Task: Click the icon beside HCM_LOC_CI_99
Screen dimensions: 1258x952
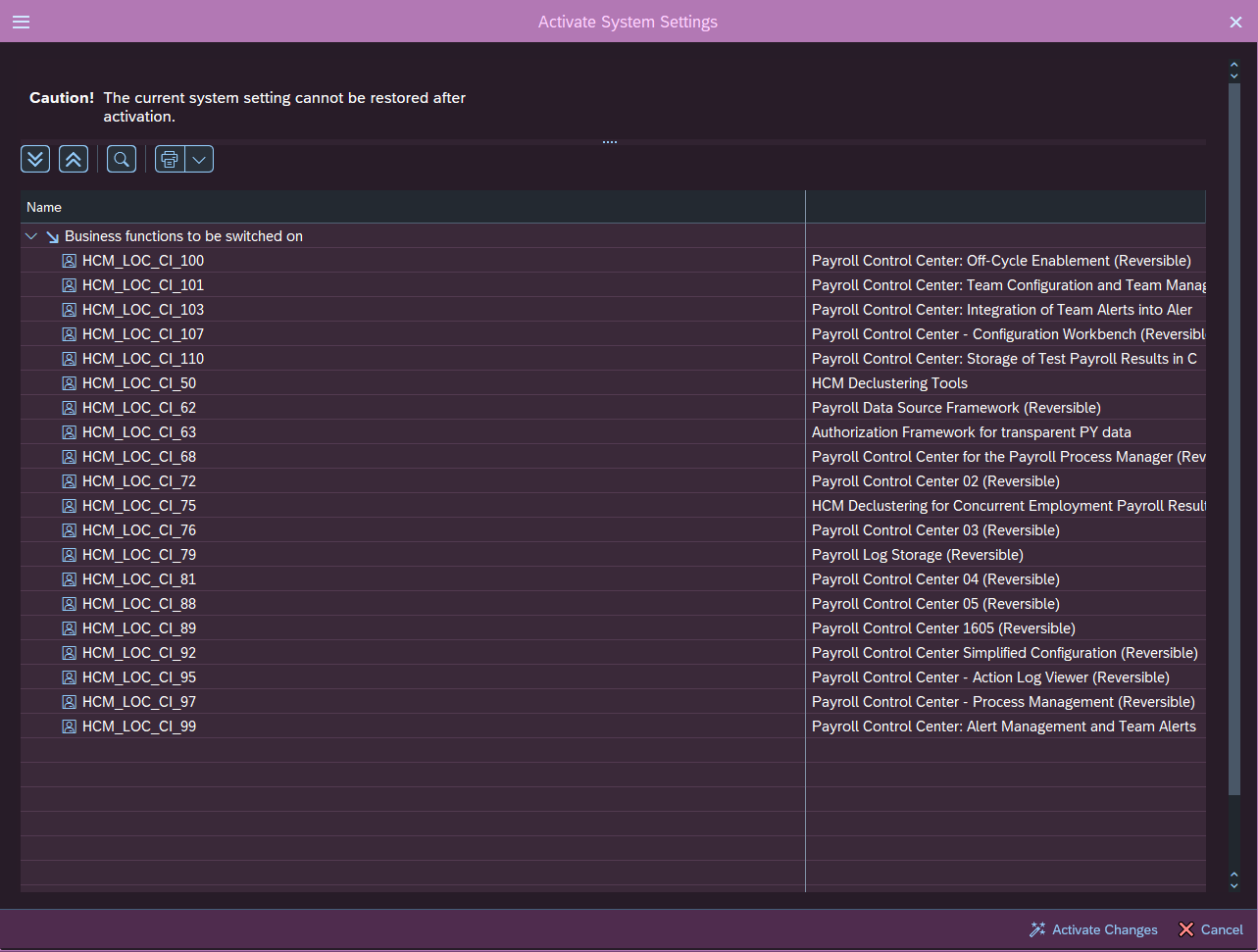Action: click(70, 727)
